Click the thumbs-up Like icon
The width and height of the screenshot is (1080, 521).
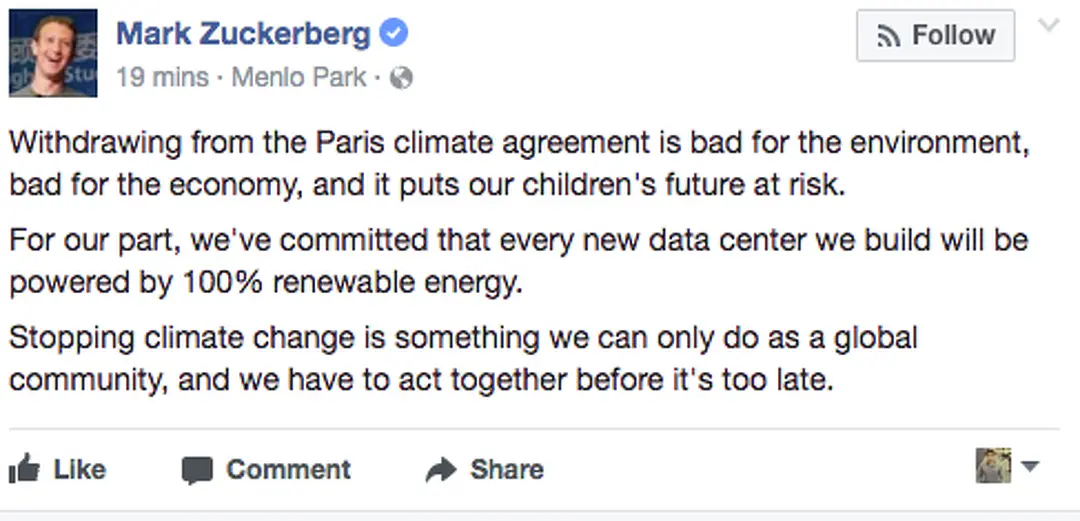coord(23,469)
